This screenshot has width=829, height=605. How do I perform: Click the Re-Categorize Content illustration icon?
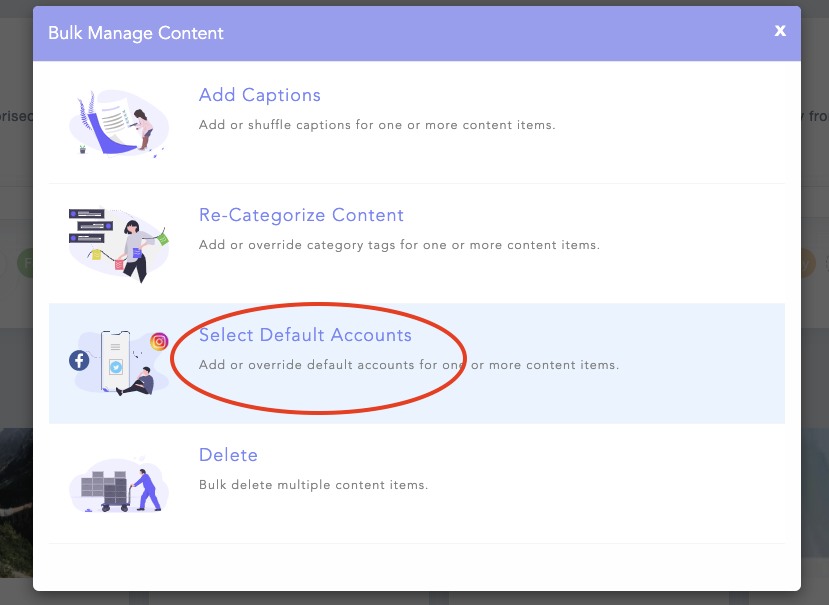(x=118, y=243)
